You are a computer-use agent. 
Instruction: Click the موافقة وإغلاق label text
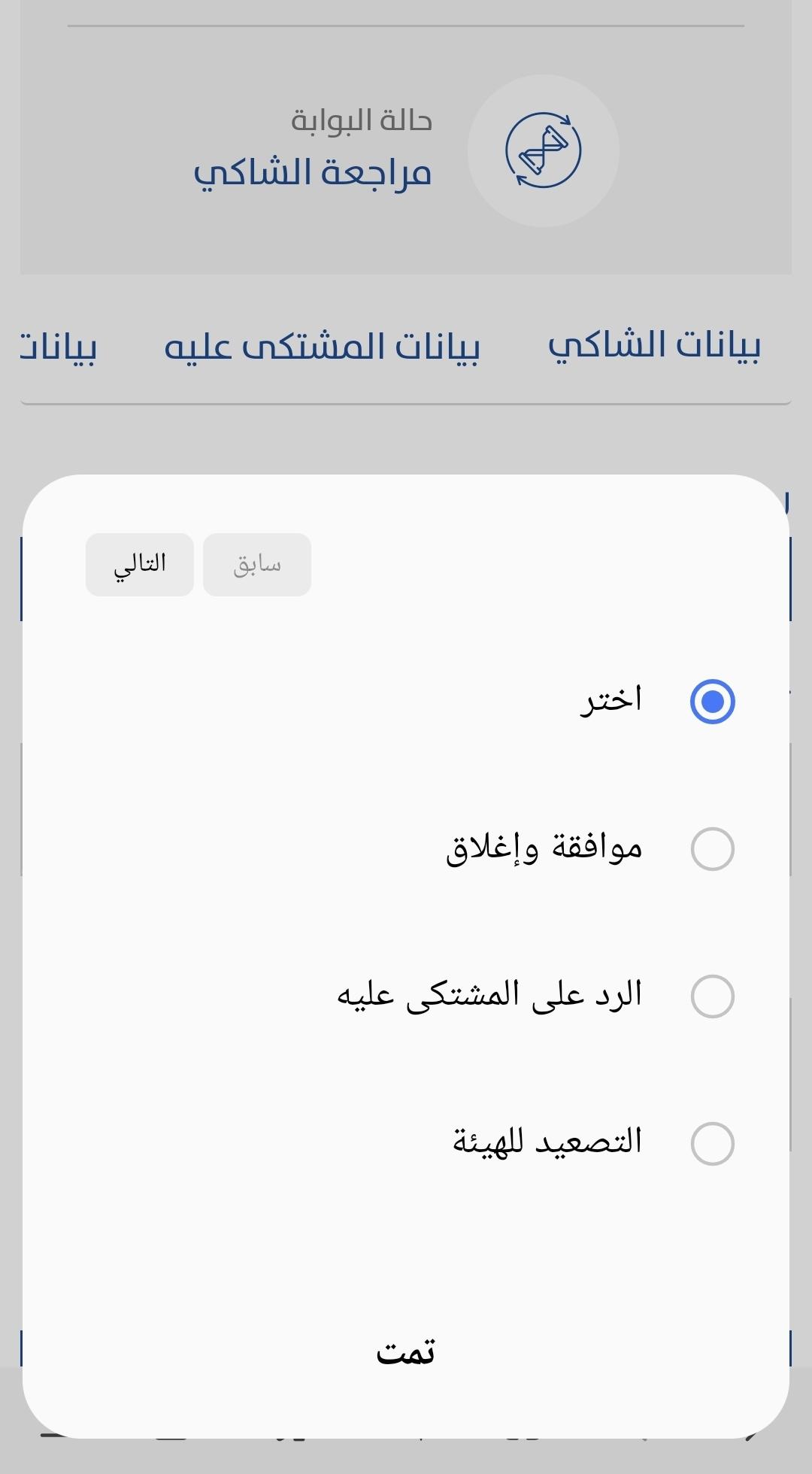[x=544, y=848]
